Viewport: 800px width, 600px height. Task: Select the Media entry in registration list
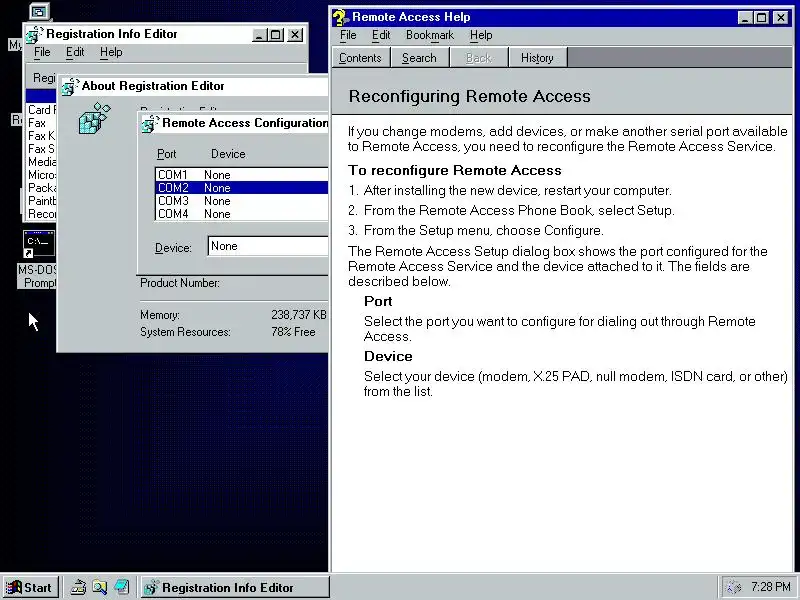point(41,162)
